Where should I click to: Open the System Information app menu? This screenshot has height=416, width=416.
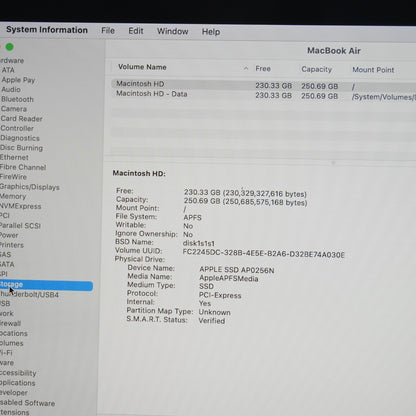[47, 30]
